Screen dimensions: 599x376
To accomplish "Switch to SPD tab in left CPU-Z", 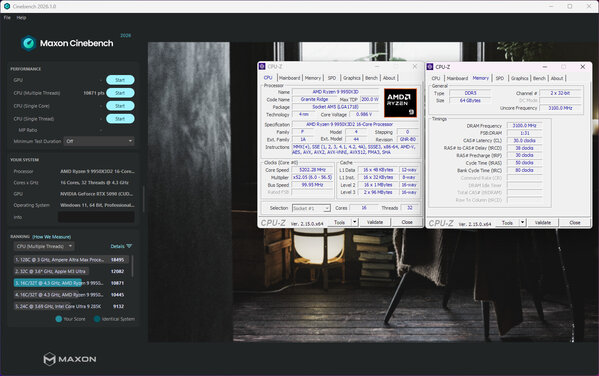I will tap(332, 78).
